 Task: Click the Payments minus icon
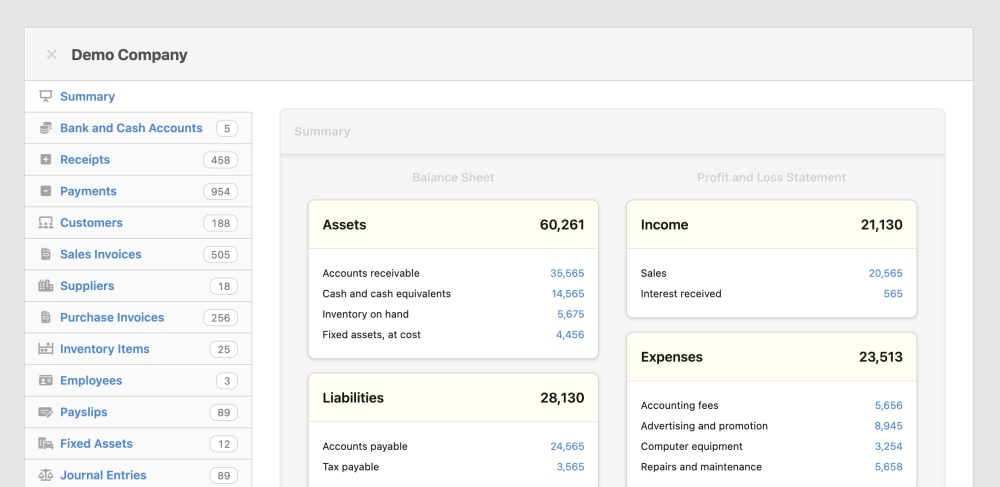click(x=45, y=191)
